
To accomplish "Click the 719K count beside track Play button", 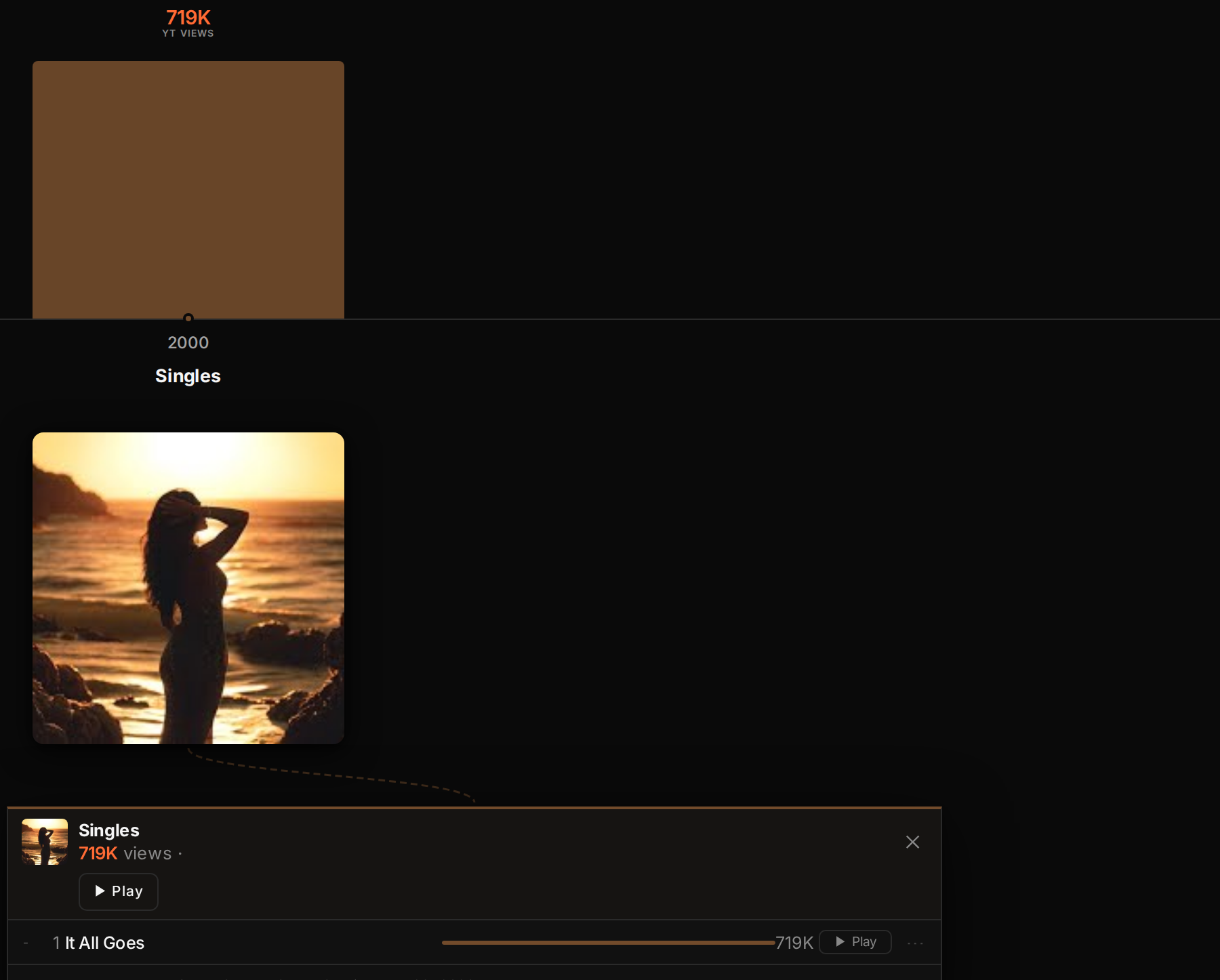I will click(794, 943).
